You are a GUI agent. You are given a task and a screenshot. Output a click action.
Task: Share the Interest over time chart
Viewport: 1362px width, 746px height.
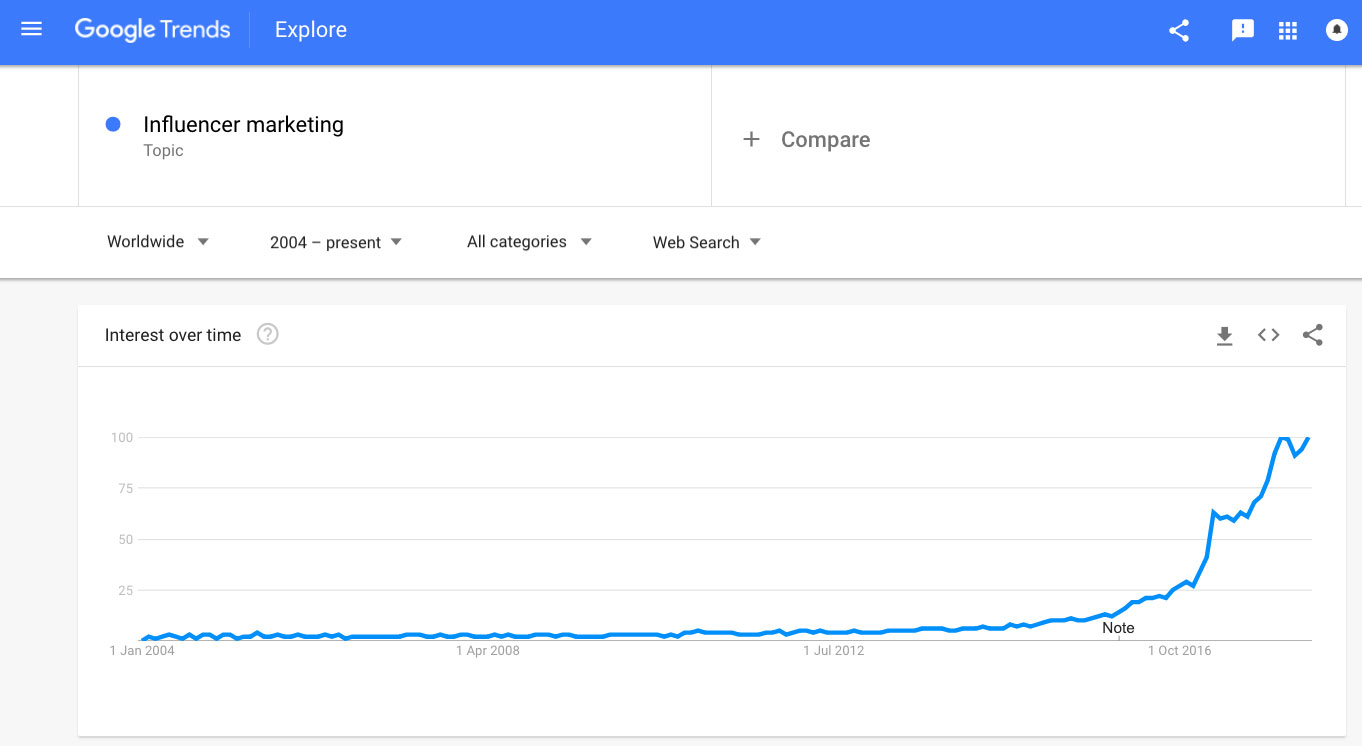coord(1313,336)
